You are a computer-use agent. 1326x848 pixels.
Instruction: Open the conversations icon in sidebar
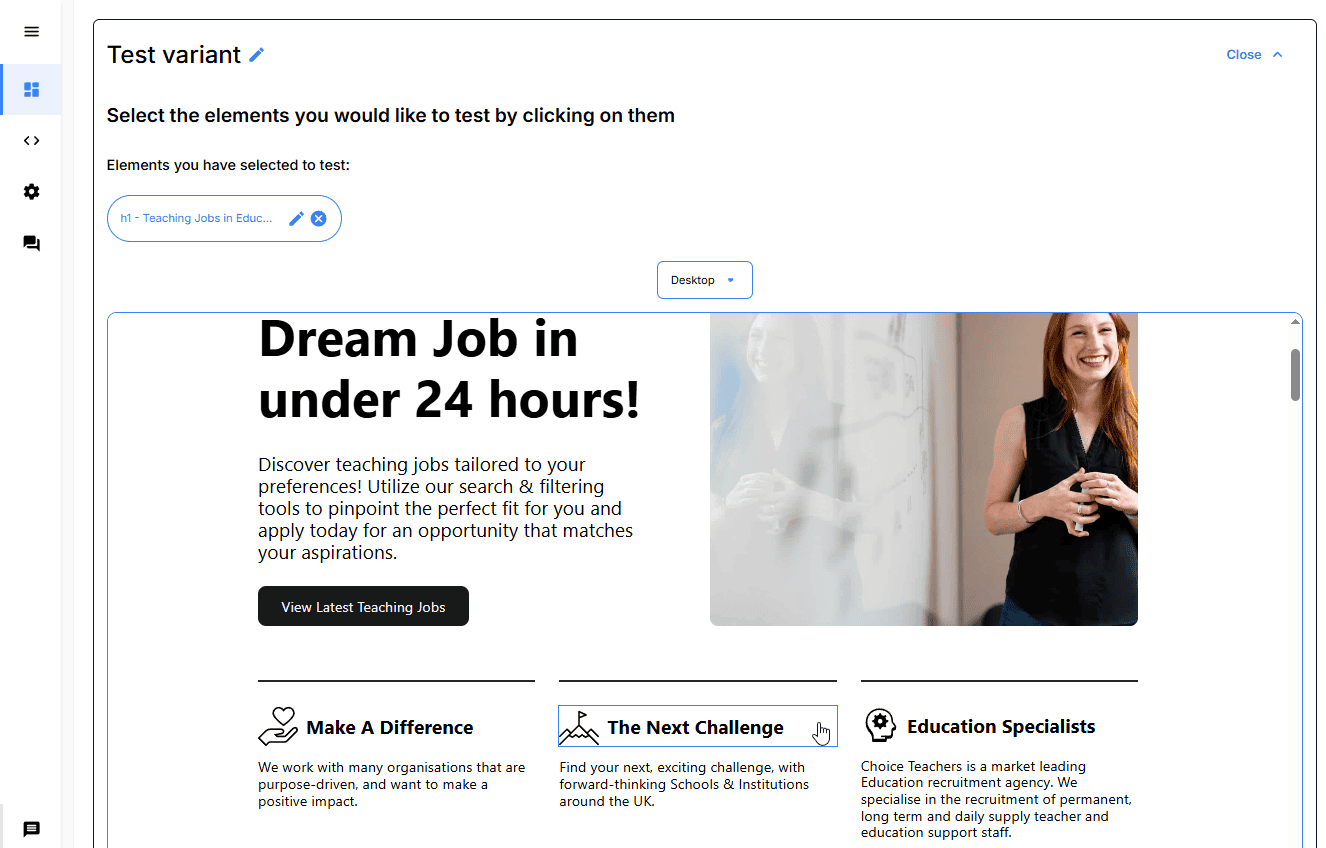[31, 243]
